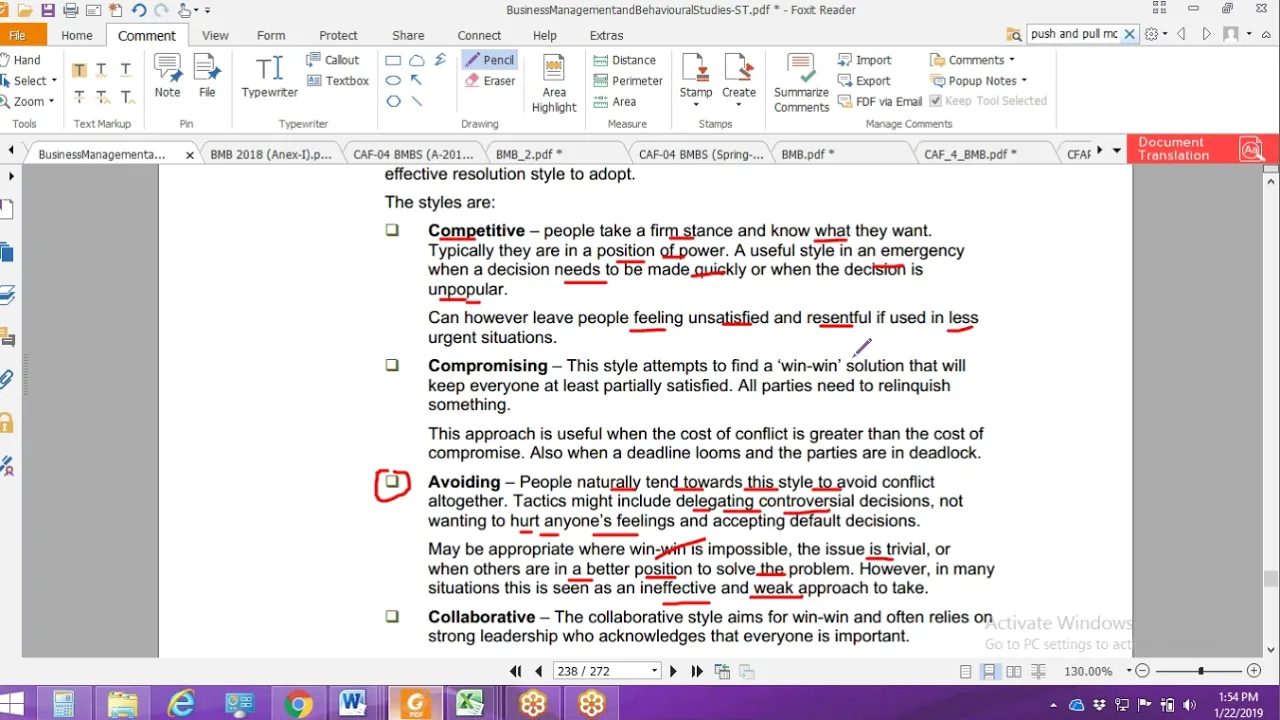Activate the Area Highlight tool

(x=554, y=82)
